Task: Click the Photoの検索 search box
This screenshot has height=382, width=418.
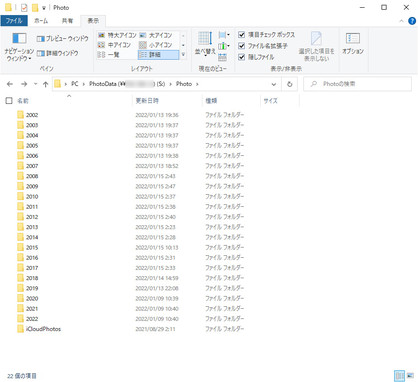Action: pyautogui.click(x=357, y=84)
